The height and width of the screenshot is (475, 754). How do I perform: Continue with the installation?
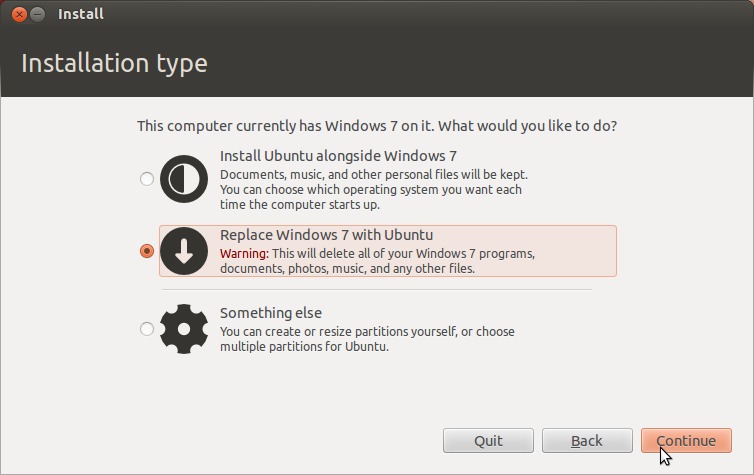686,440
